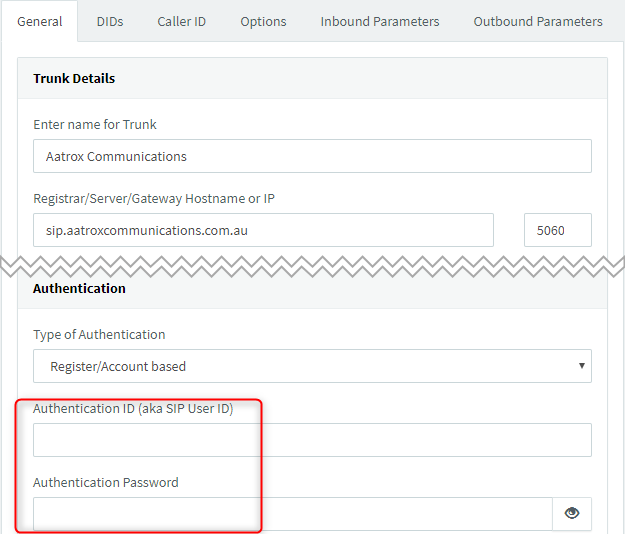The image size is (625, 534).
Task: Click the port field showing 5060
Action: click(x=557, y=230)
